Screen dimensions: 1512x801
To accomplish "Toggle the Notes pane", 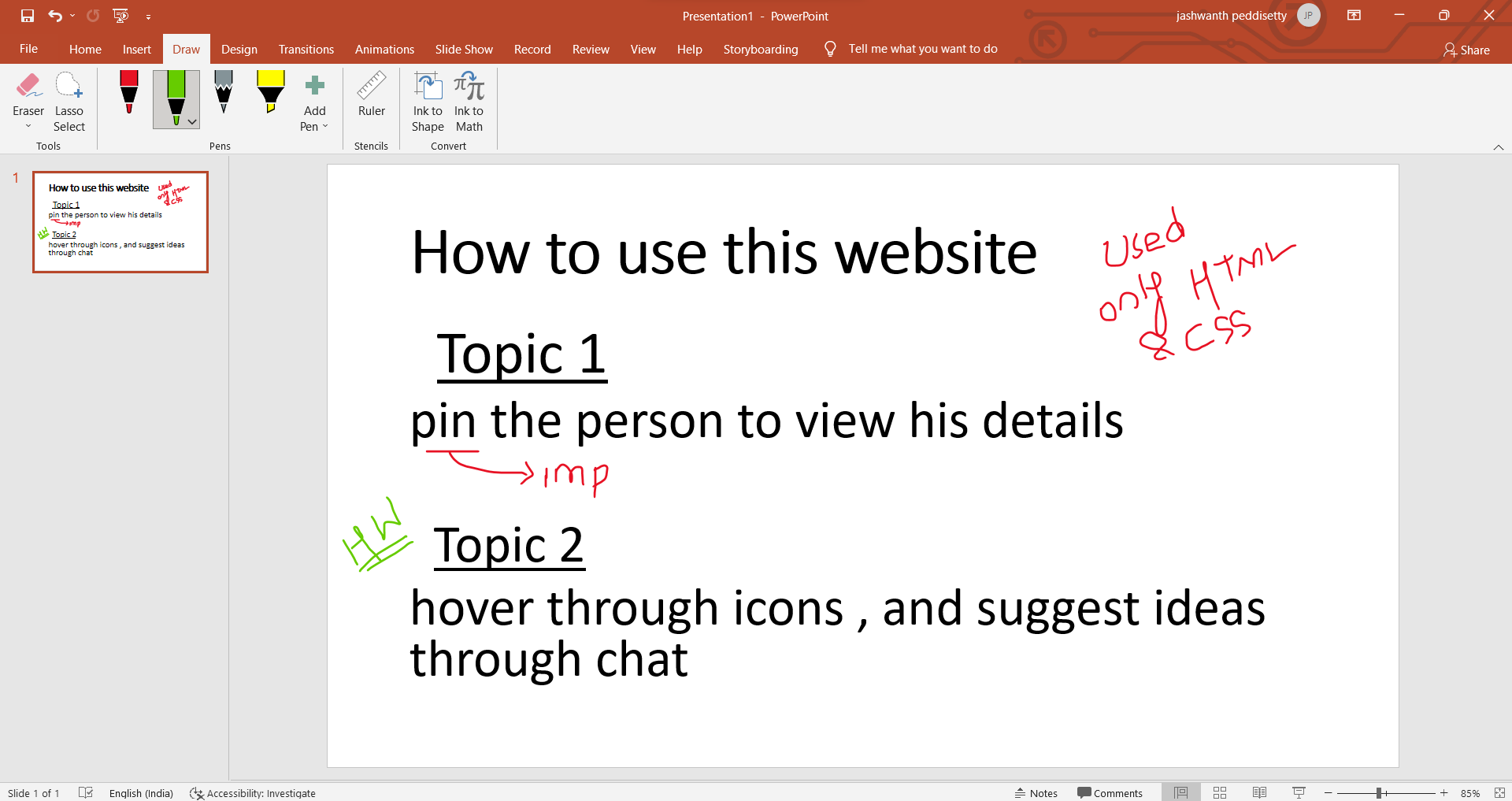I will 1036,793.
